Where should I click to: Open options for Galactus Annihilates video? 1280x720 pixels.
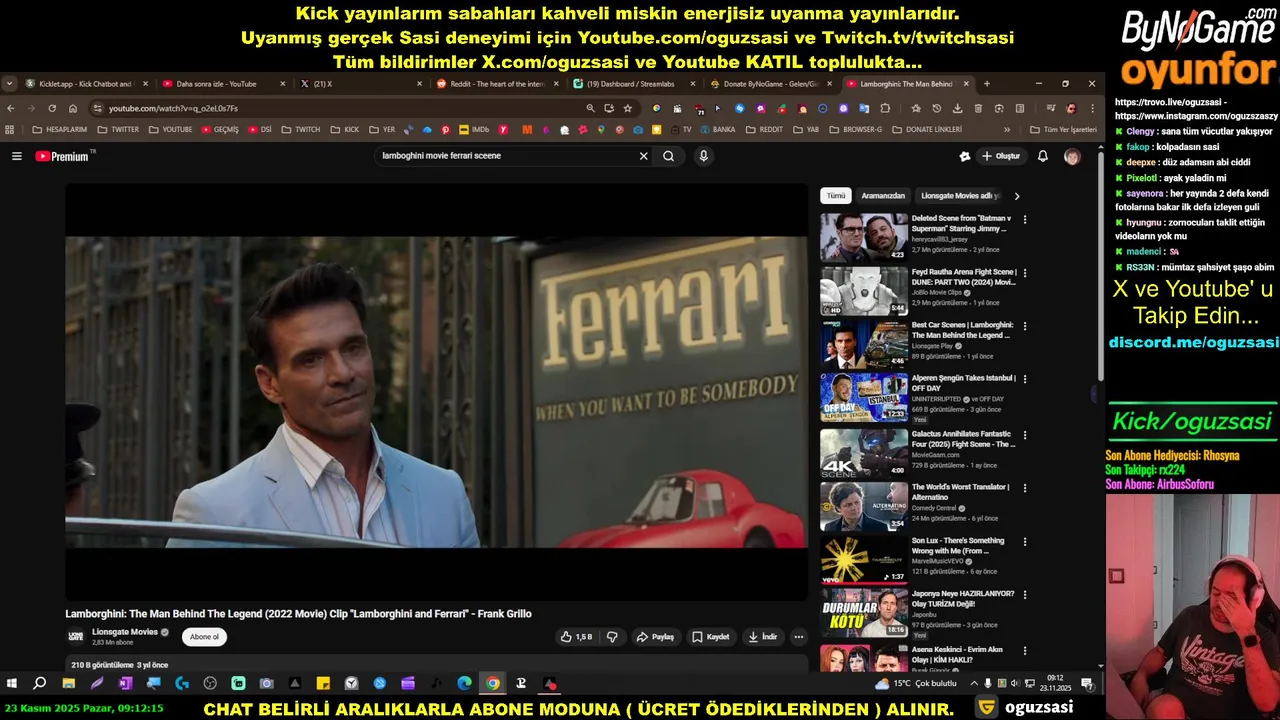point(1024,434)
